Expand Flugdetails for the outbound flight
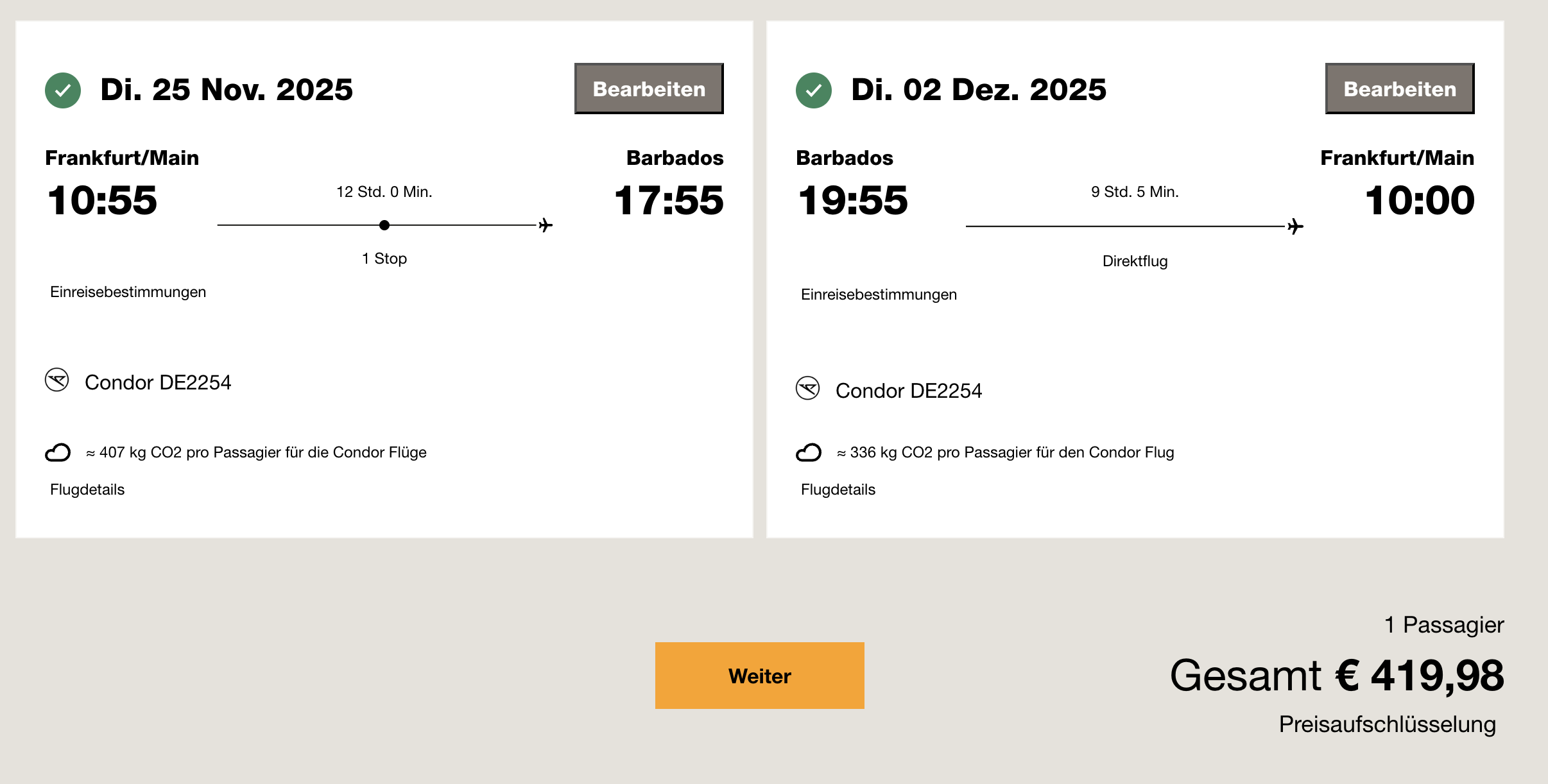The height and width of the screenshot is (784, 1548). click(x=87, y=490)
